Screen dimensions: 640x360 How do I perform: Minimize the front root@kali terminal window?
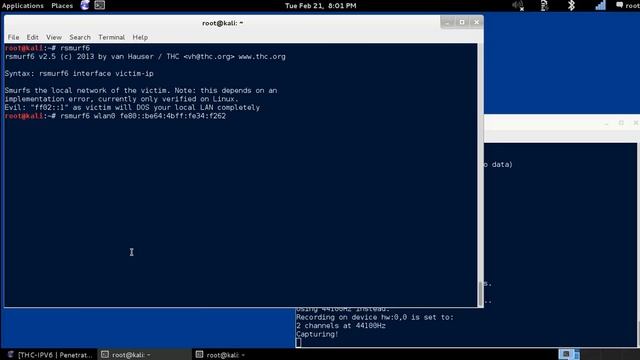[447, 22]
